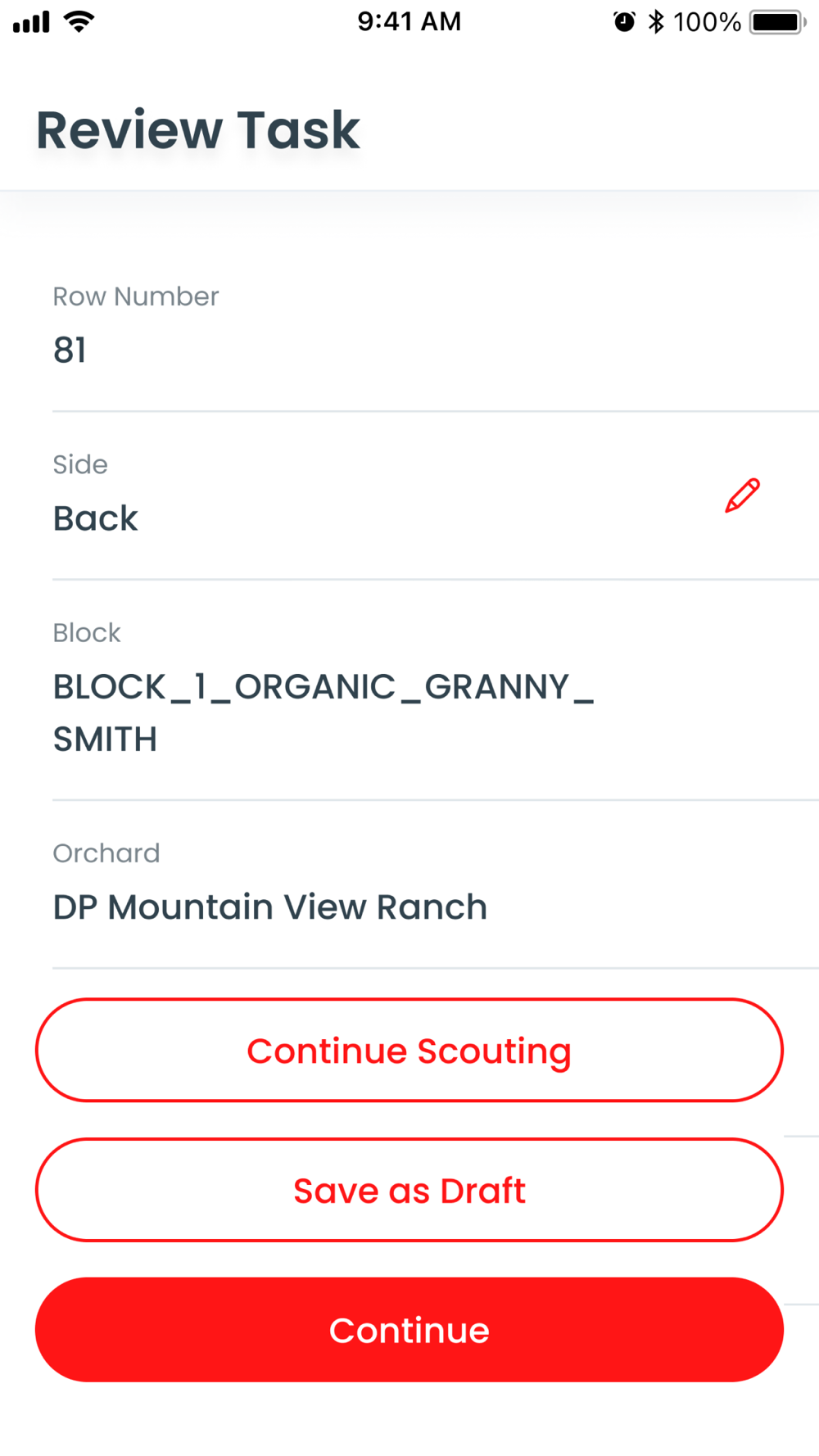
Task: Tap the BLOCK_1_ORGANIC_GRANNY_SMITH block value
Action: [323, 712]
